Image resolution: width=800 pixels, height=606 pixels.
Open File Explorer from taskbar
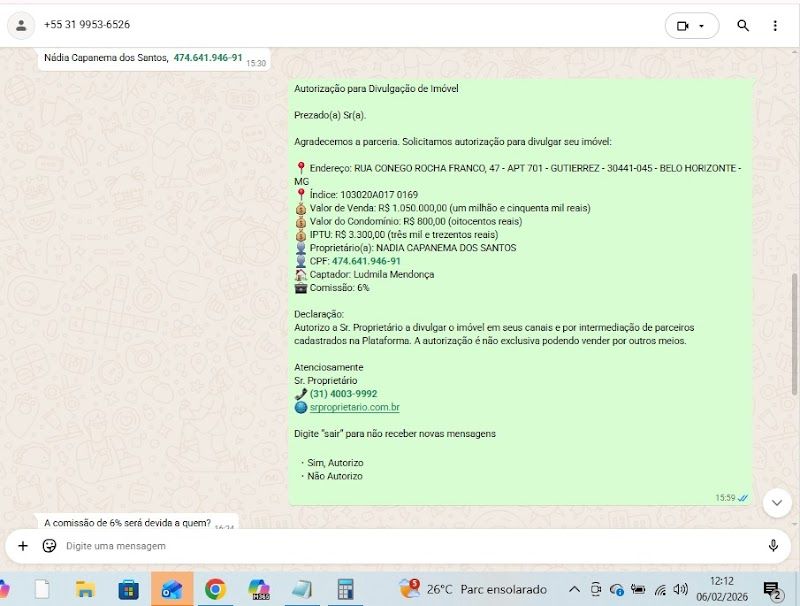click(86, 589)
